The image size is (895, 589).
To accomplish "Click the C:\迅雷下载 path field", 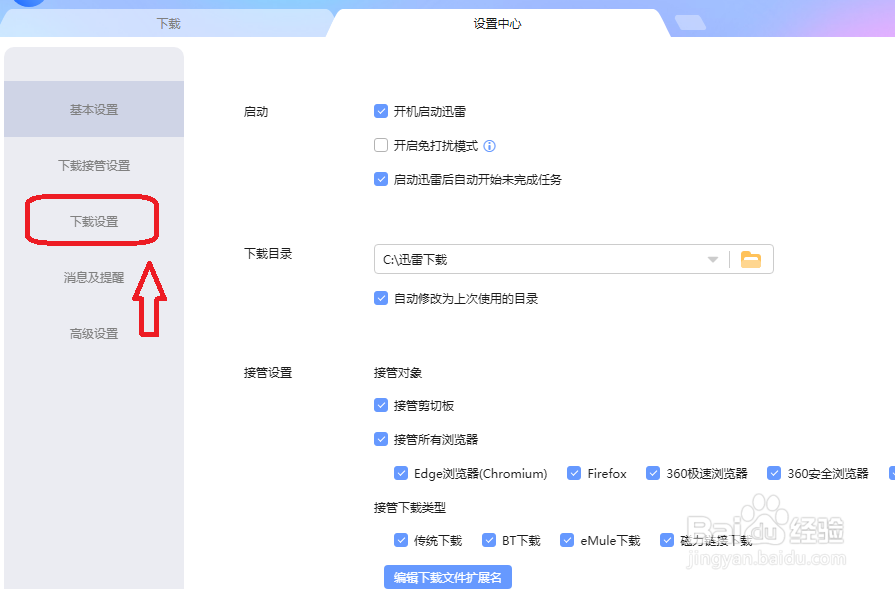I will 574,260.
